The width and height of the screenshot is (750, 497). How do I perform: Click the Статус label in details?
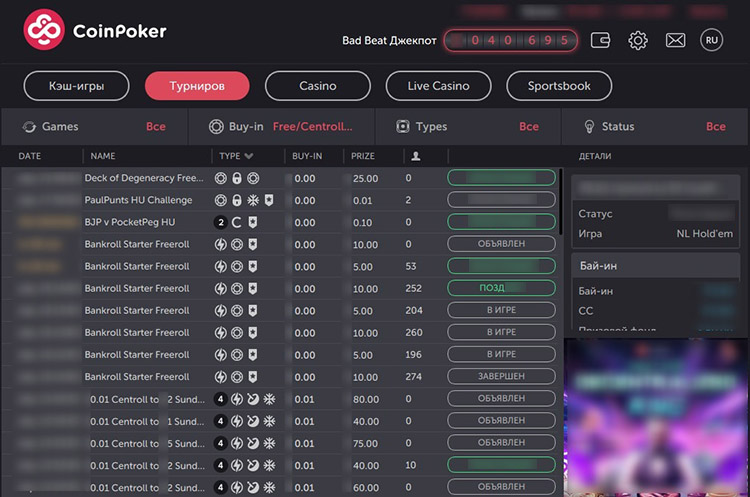coord(595,214)
